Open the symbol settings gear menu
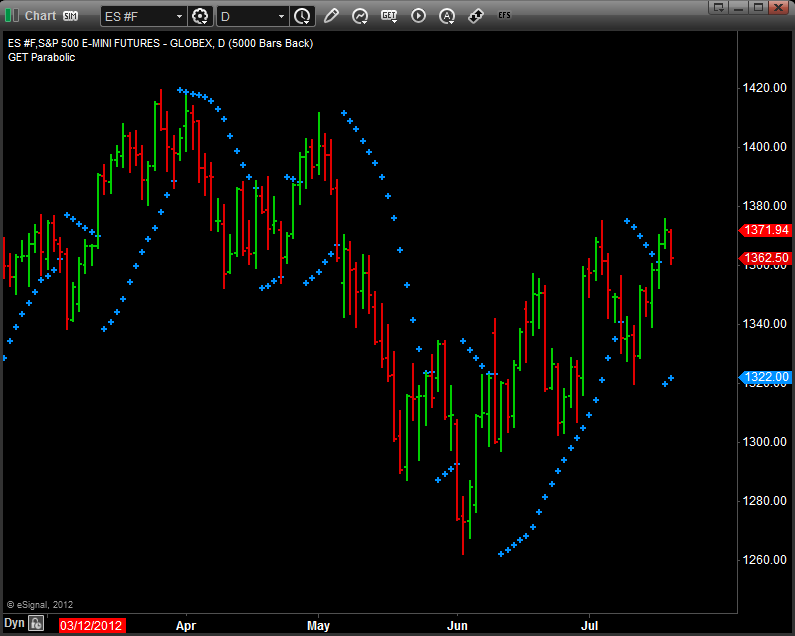Image resolution: width=795 pixels, height=636 pixels. 200,16
